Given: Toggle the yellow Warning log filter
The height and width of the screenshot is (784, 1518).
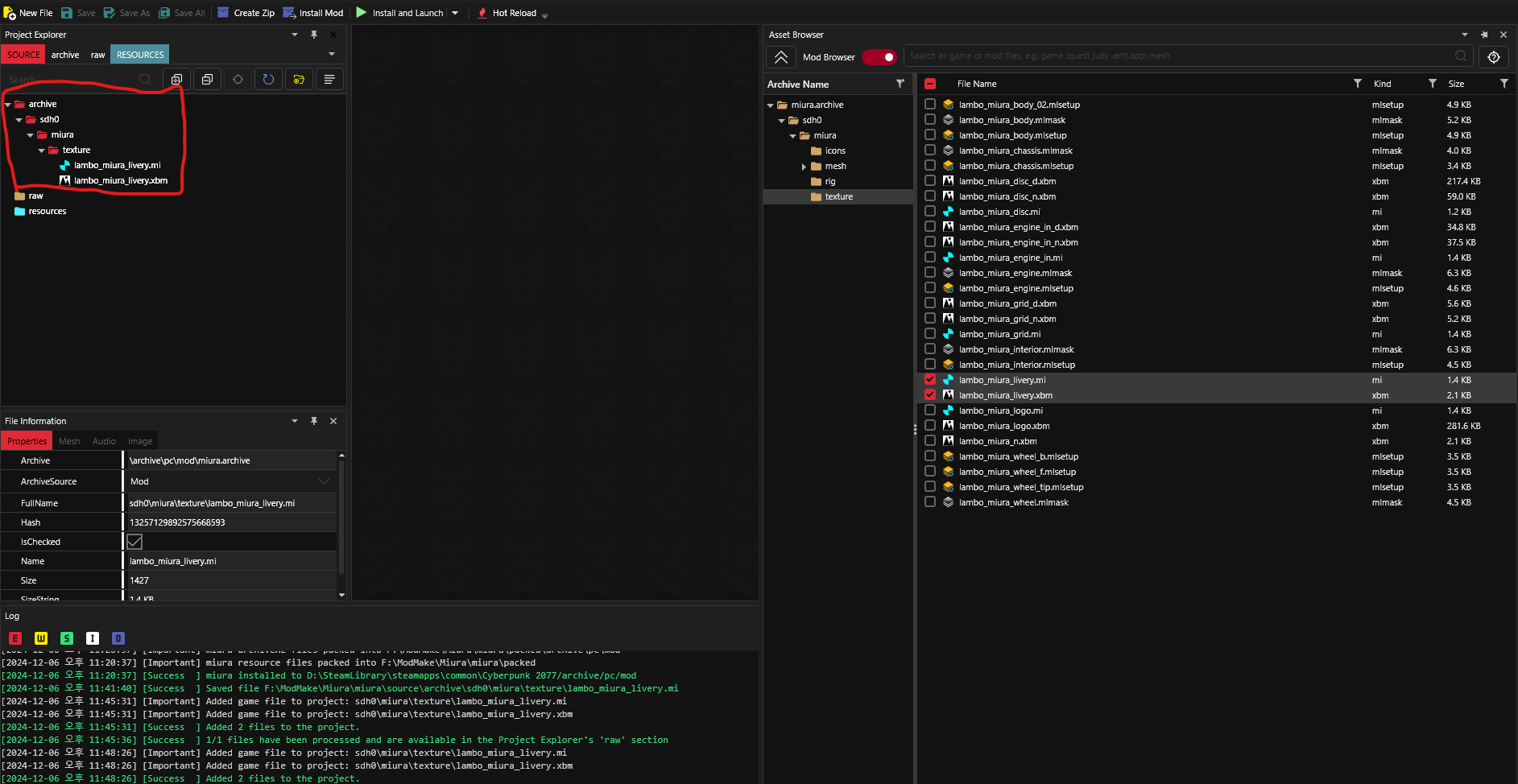Looking at the screenshot, I should point(41,638).
